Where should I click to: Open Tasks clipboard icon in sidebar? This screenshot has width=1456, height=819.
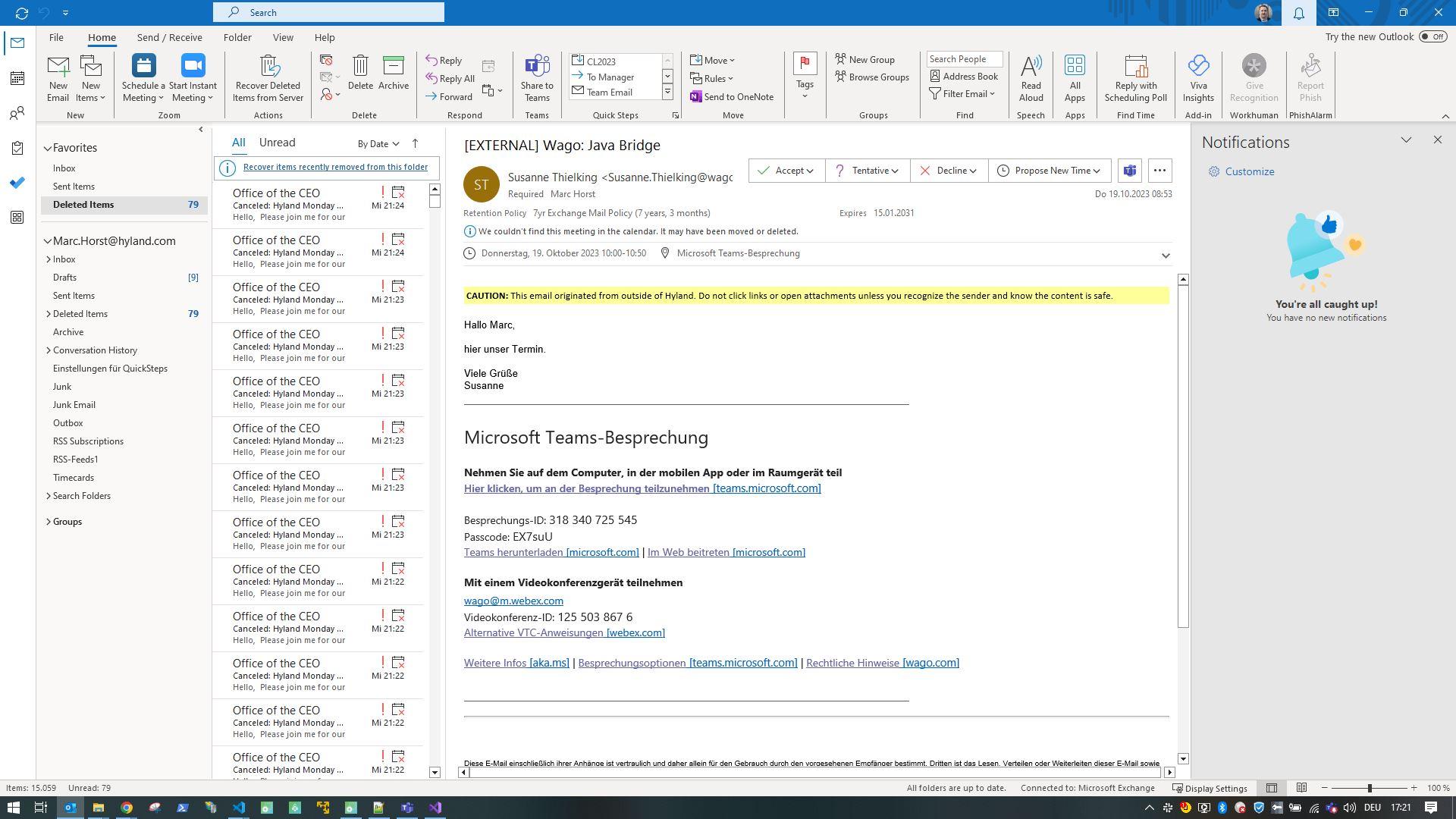point(17,148)
